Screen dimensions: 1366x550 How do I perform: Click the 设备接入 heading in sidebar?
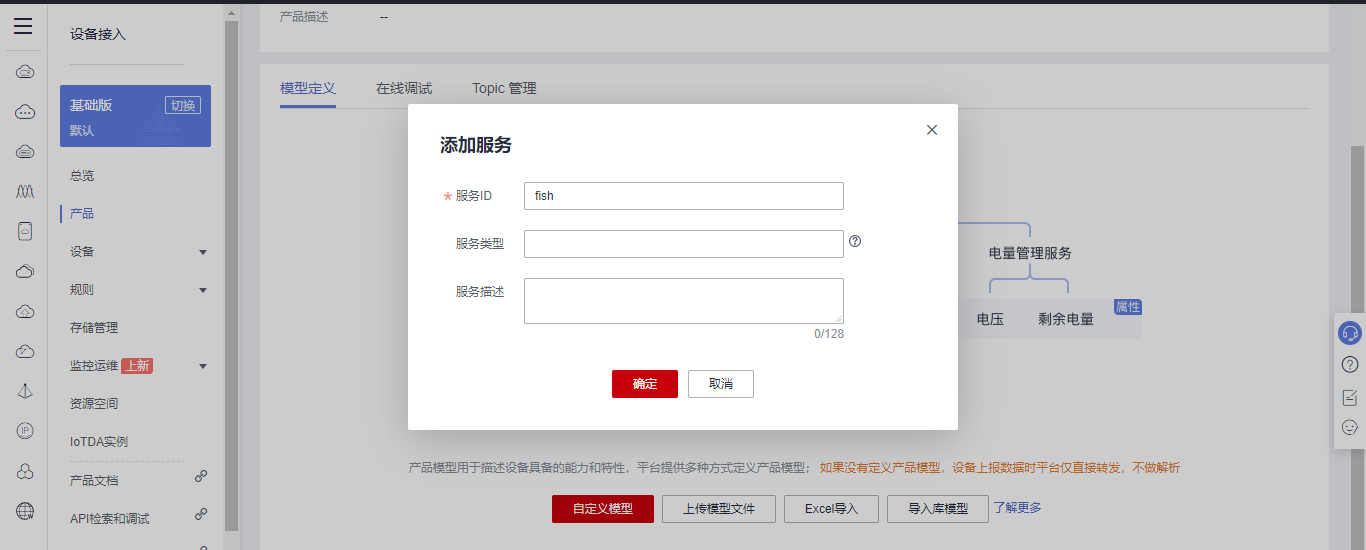(98, 34)
